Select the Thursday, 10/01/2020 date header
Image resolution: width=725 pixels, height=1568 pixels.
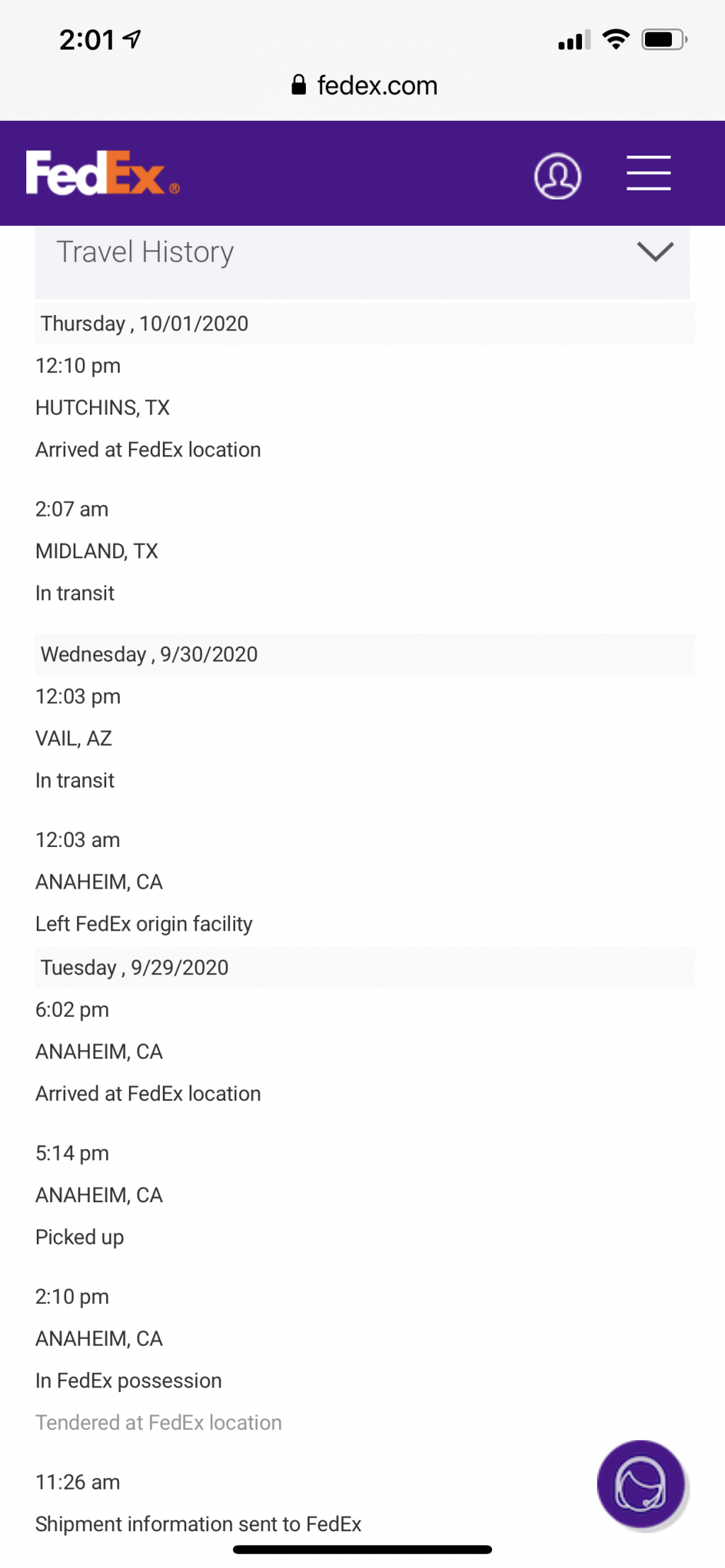click(365, 323)
